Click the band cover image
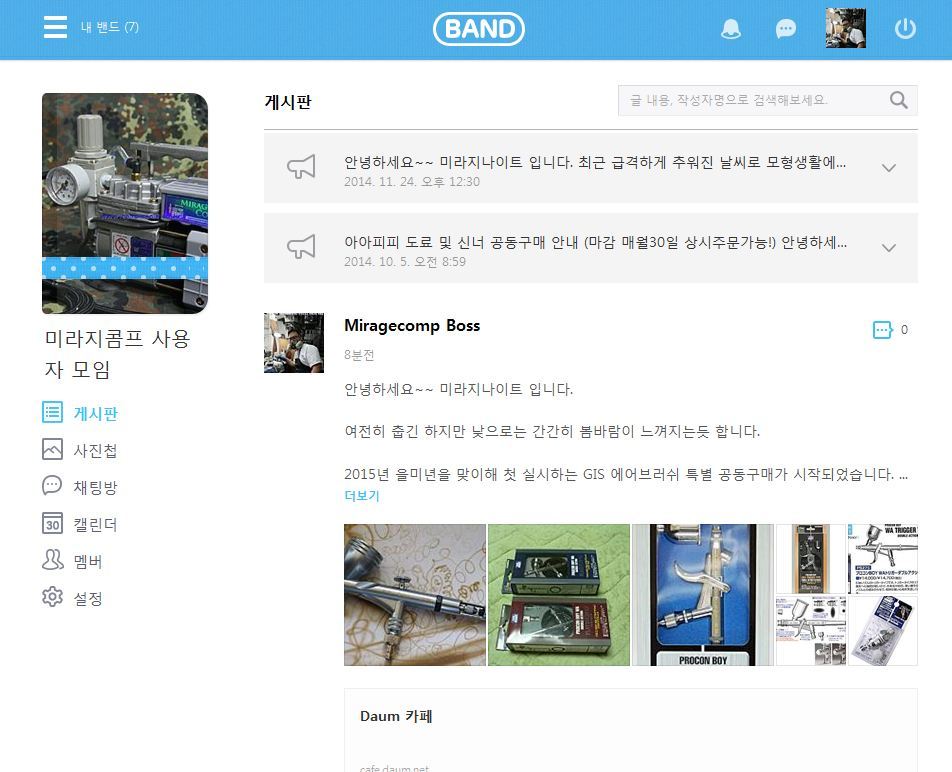This screenshot has height=772, width=952. click(x=125, y=203)
